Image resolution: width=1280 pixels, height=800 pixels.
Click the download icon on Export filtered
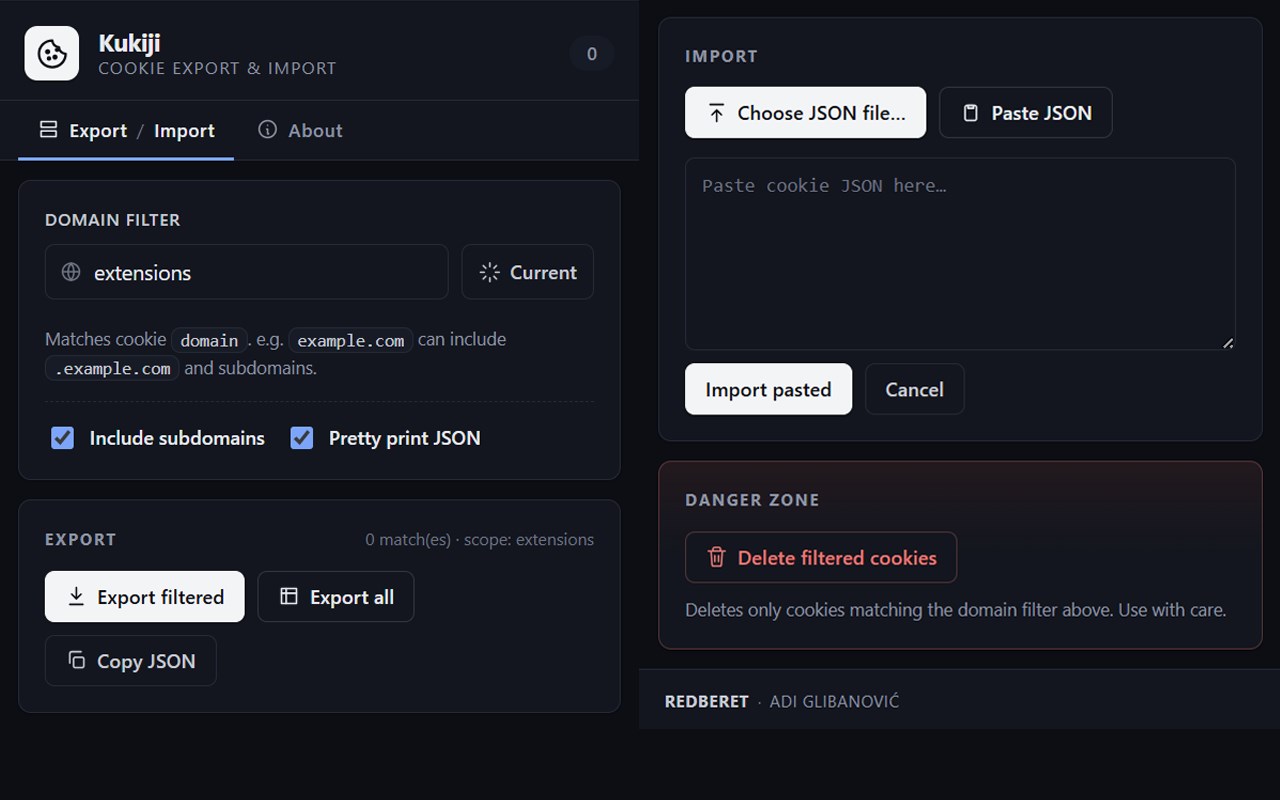pyautogui.click(x=75, y=597)
